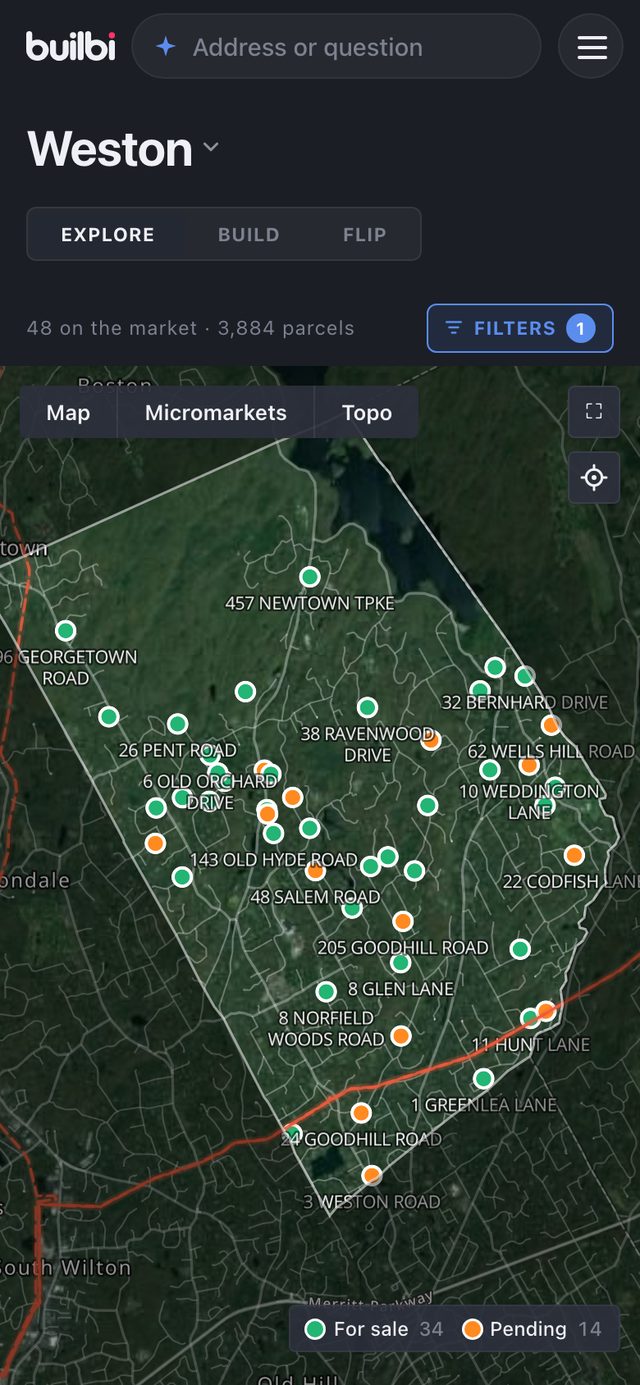Switch to the EXPLORE tab
The height and width of the screenshot is (1385, 640).
click(108, 234)
